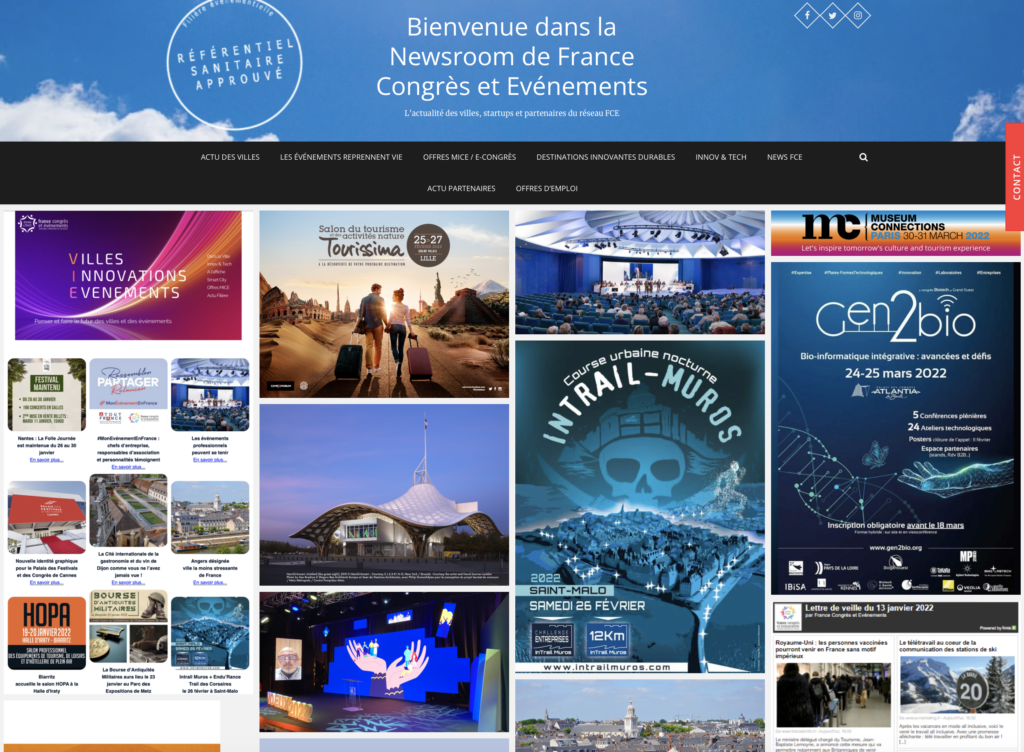Viewport: 1024px width, 752px height.
Task: Open the Villes Innovations Evenements banner
Action: [129, 275]
